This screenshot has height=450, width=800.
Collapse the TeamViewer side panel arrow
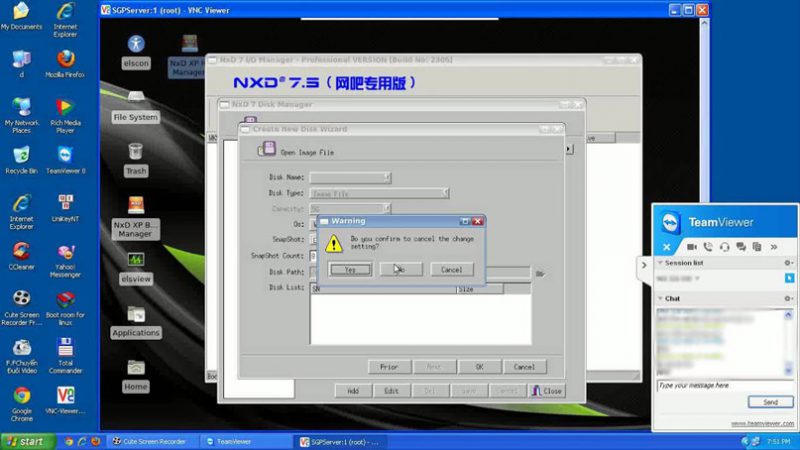[644, 265]
